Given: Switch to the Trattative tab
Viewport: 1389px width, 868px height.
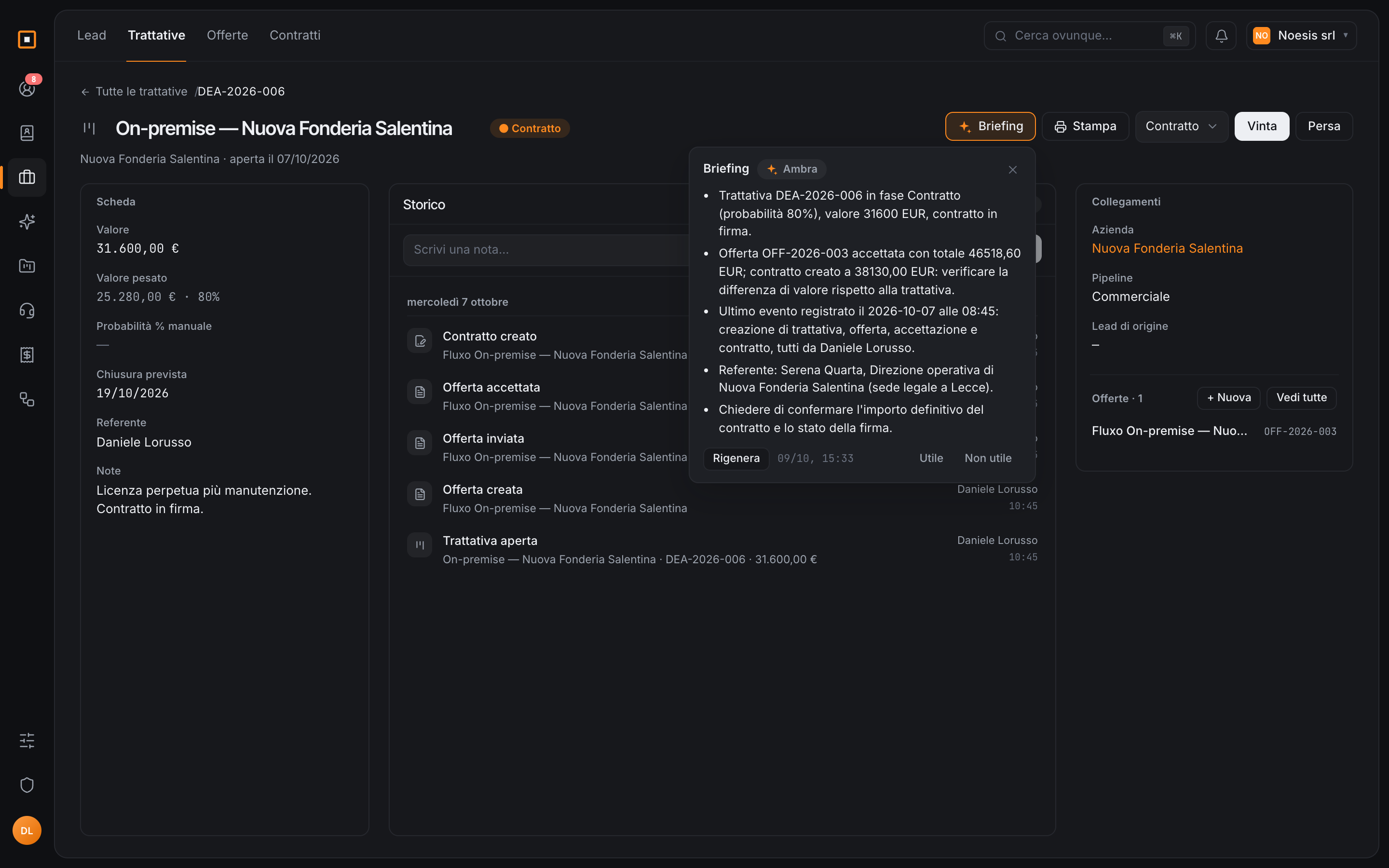Looking at the screenshot, I should click(156, 35).
